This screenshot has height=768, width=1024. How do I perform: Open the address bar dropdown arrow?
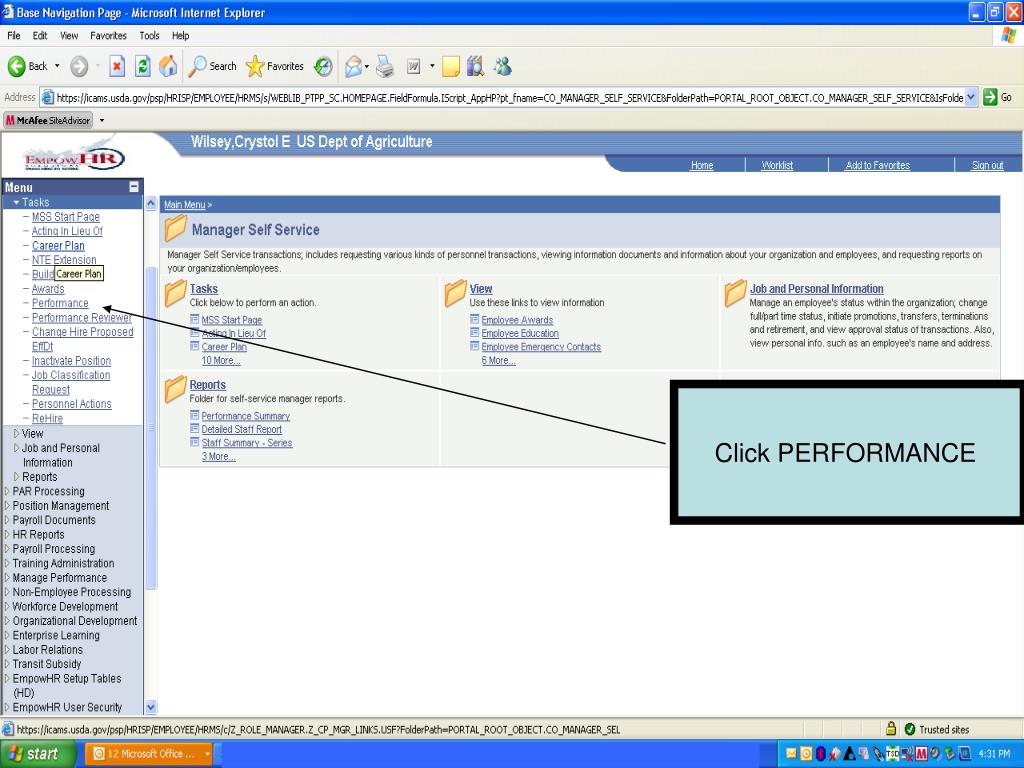point(971,97)
